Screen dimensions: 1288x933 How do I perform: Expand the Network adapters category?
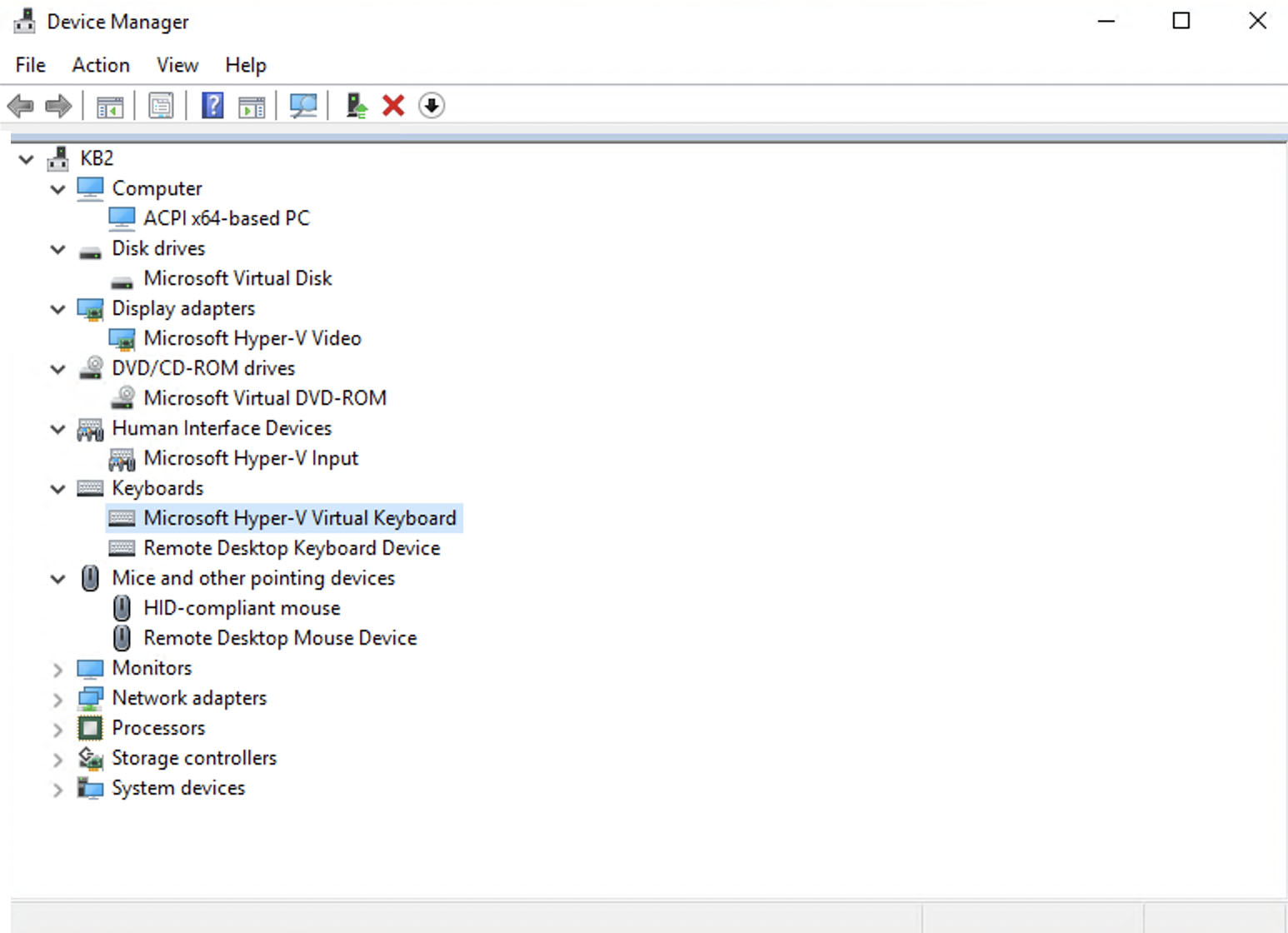tap(57, 699)
